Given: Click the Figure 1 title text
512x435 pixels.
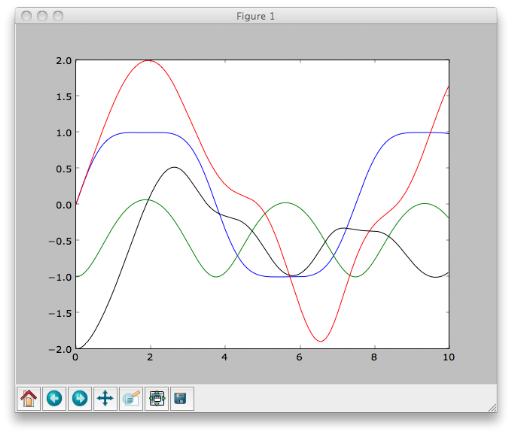Looking at the screenshot, I should click(255, 16).
